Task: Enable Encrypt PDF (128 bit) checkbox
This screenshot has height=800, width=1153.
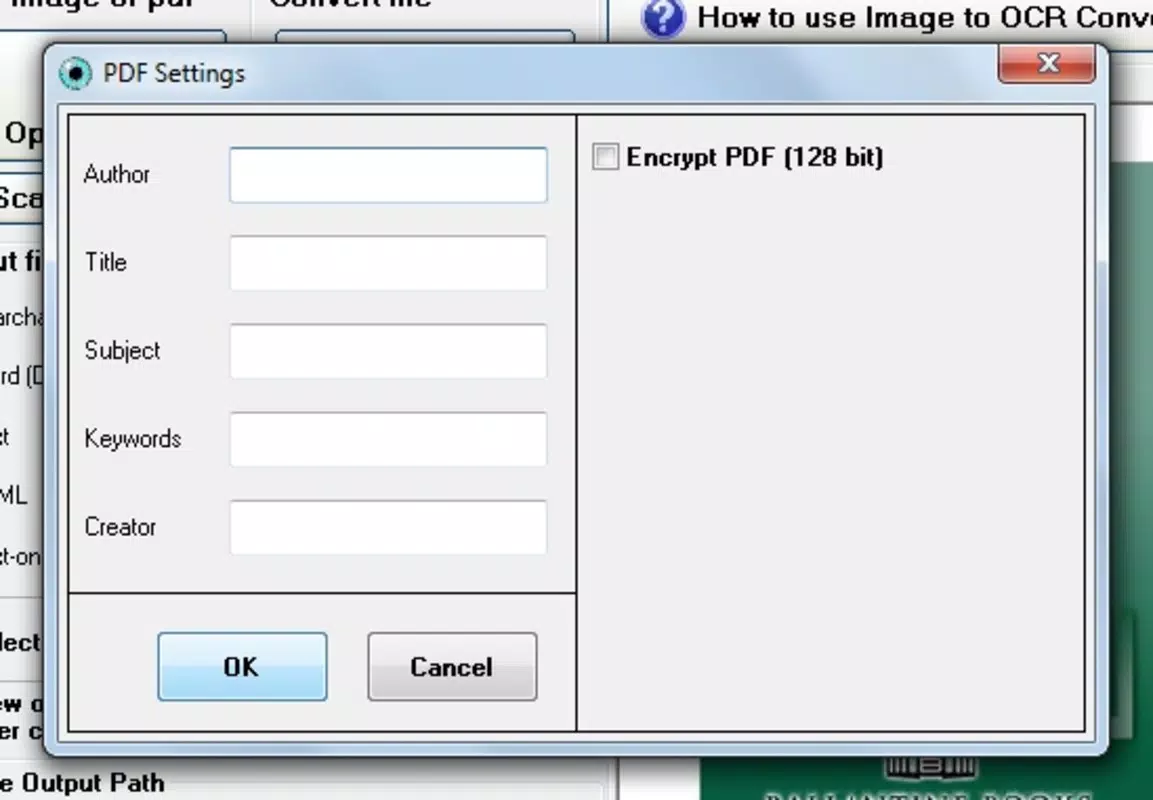Action: (x=605, y=157)
